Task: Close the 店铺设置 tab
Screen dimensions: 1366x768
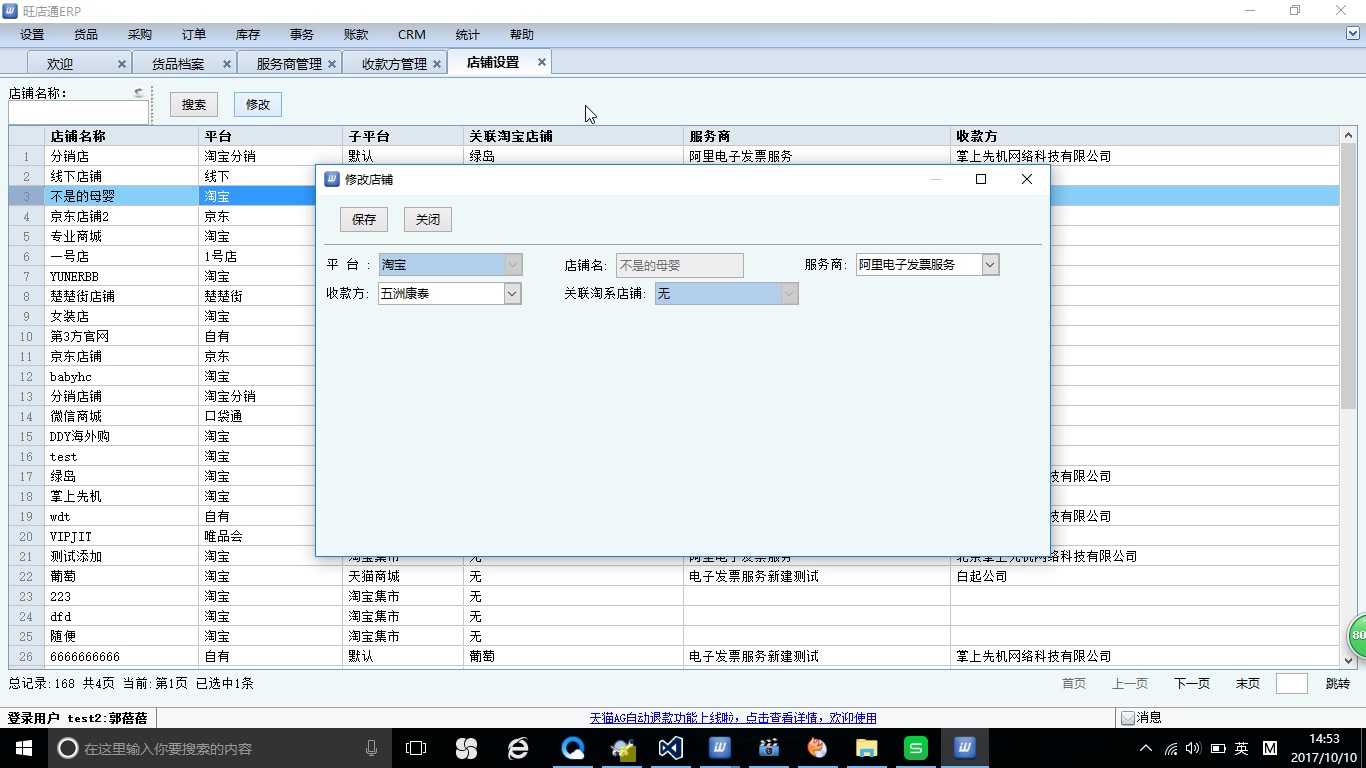Action: (x=542, y=62)
